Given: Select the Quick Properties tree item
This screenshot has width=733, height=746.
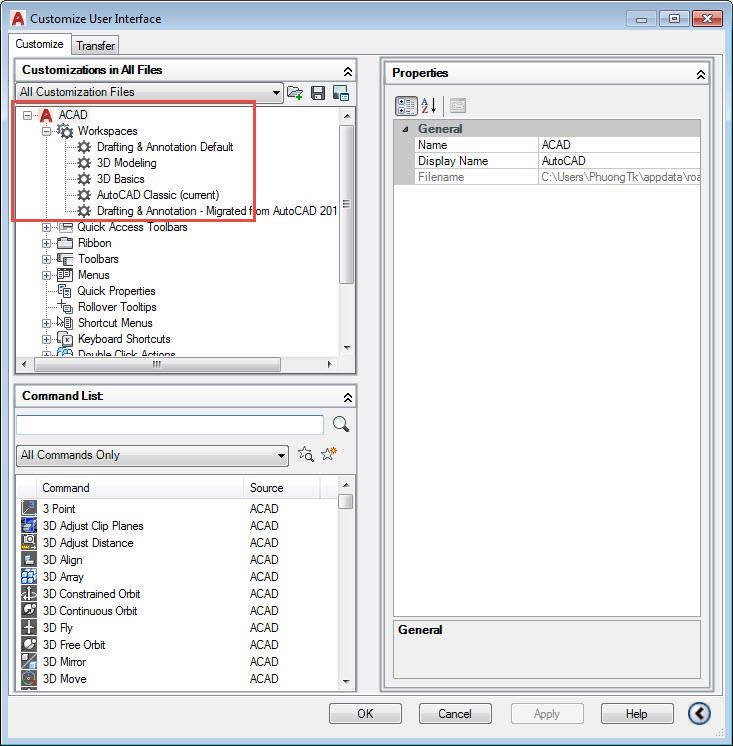Looking at the screenshot, I should (x=117, y=291).
